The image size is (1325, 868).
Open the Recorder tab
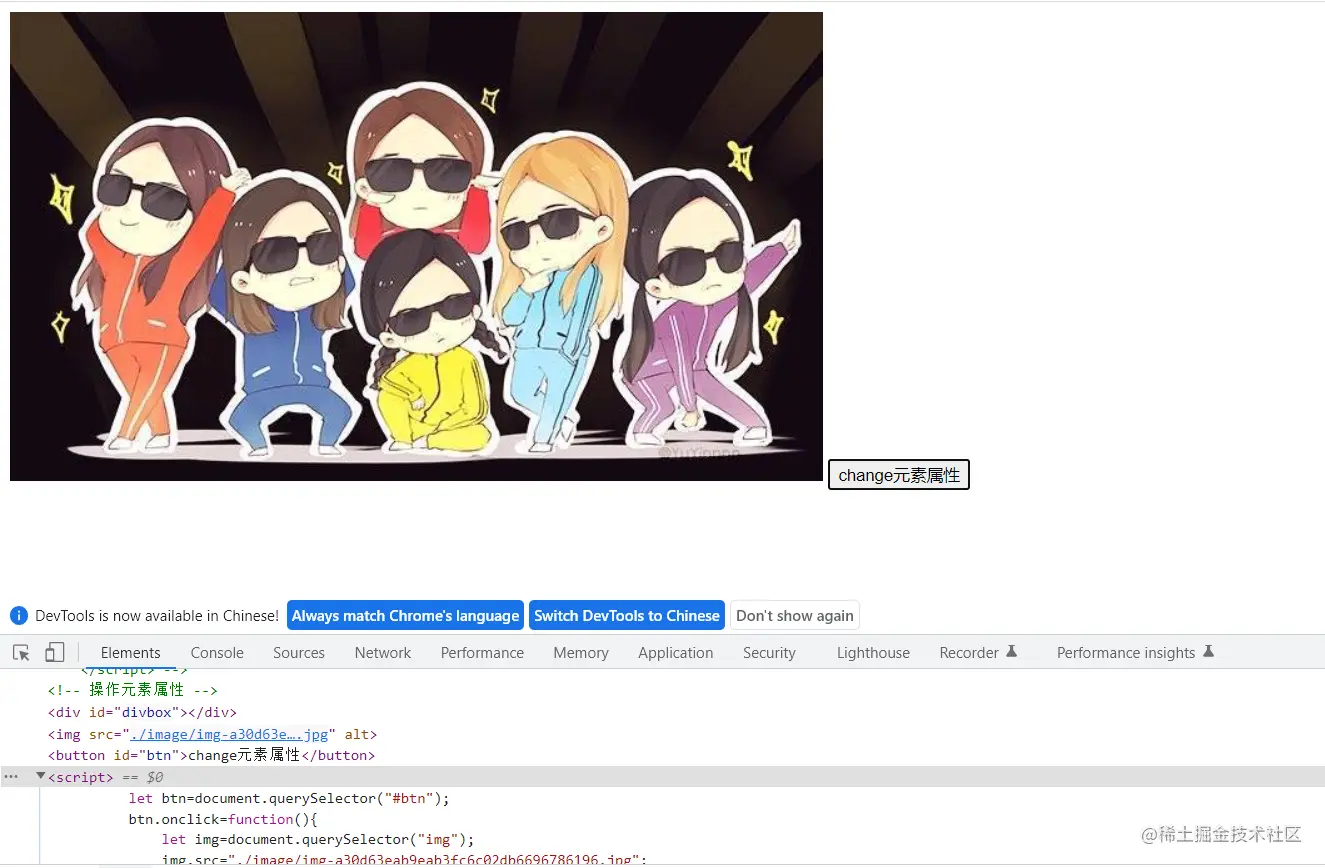click(978, 653)
